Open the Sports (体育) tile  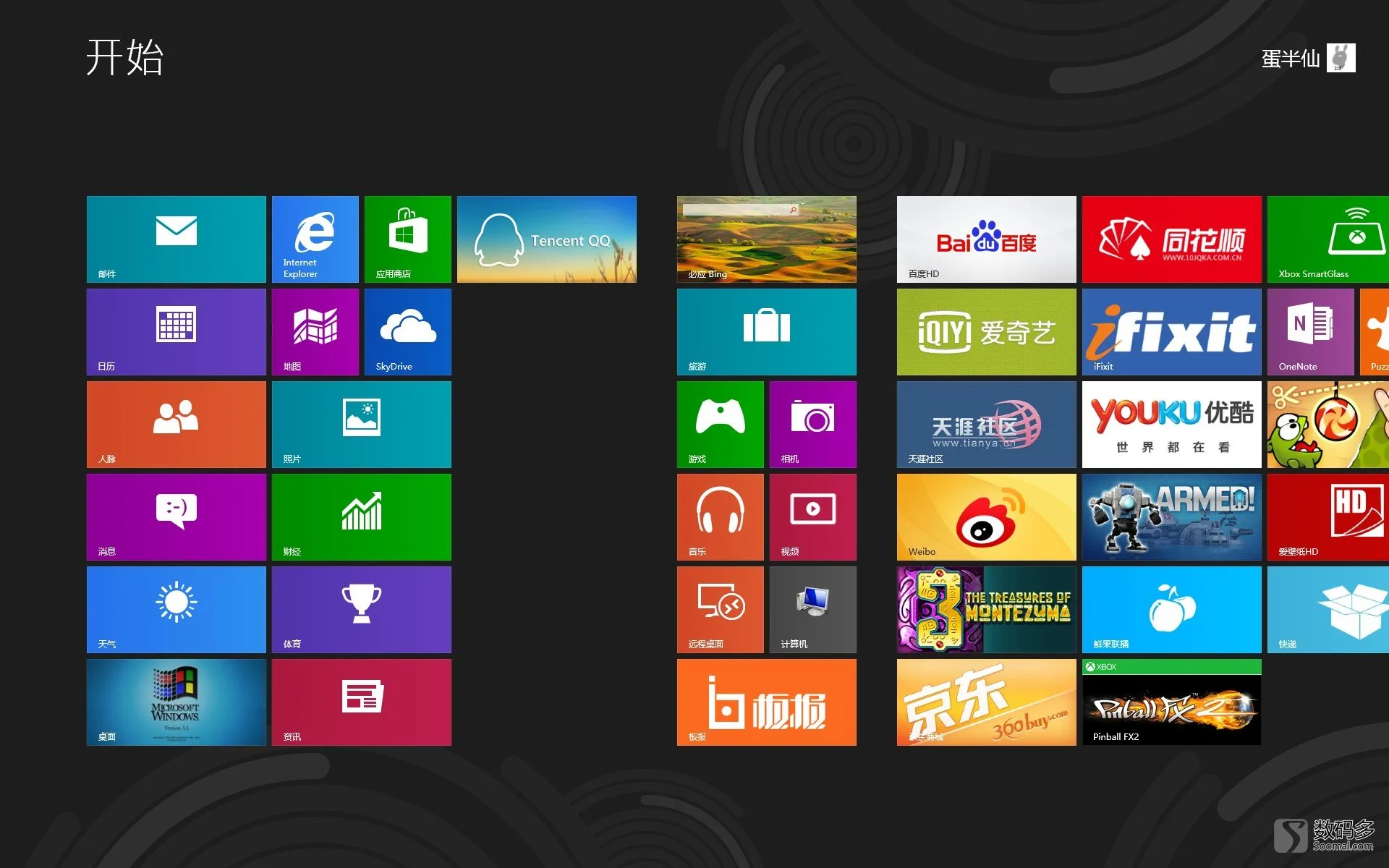click(x=362, y=610)
